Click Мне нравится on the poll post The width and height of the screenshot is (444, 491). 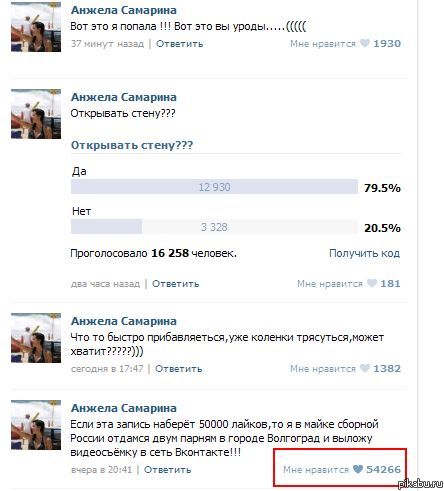tap(330, 284)
